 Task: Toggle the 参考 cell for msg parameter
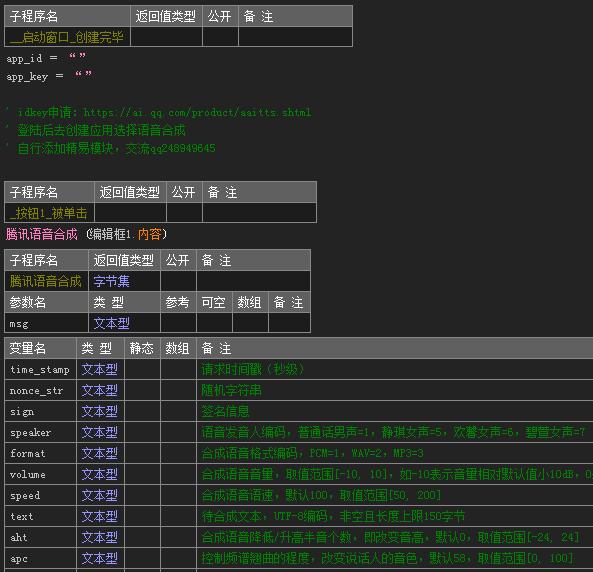178,323
